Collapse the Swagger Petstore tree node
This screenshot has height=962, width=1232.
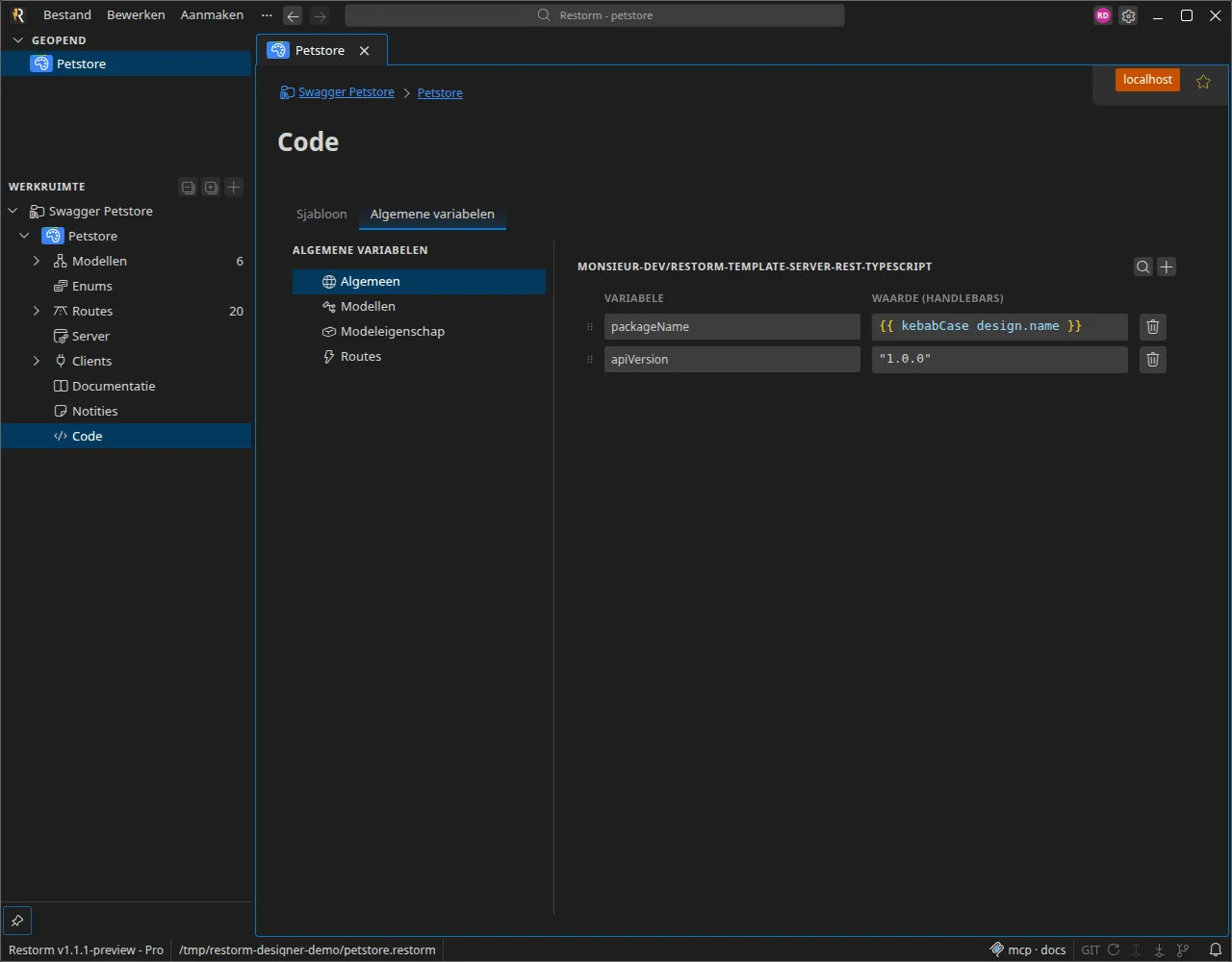[x=13, y=211]
